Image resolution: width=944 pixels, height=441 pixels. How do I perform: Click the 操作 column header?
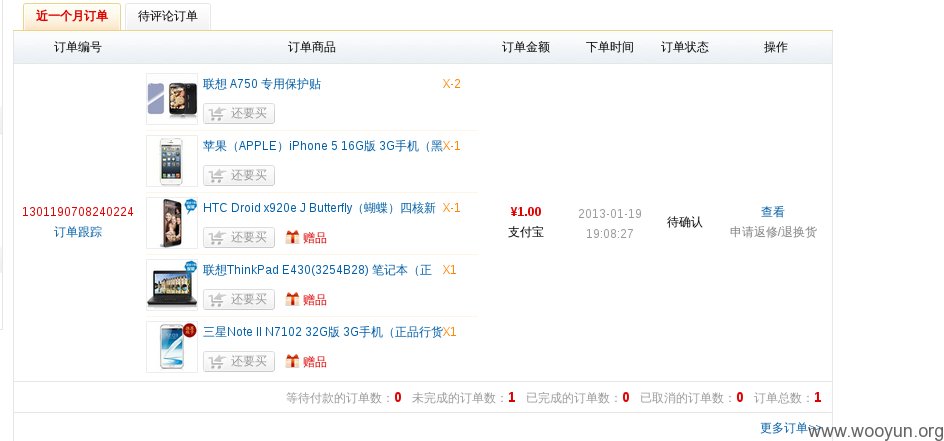pyautogui.click(x=775, y=47)
